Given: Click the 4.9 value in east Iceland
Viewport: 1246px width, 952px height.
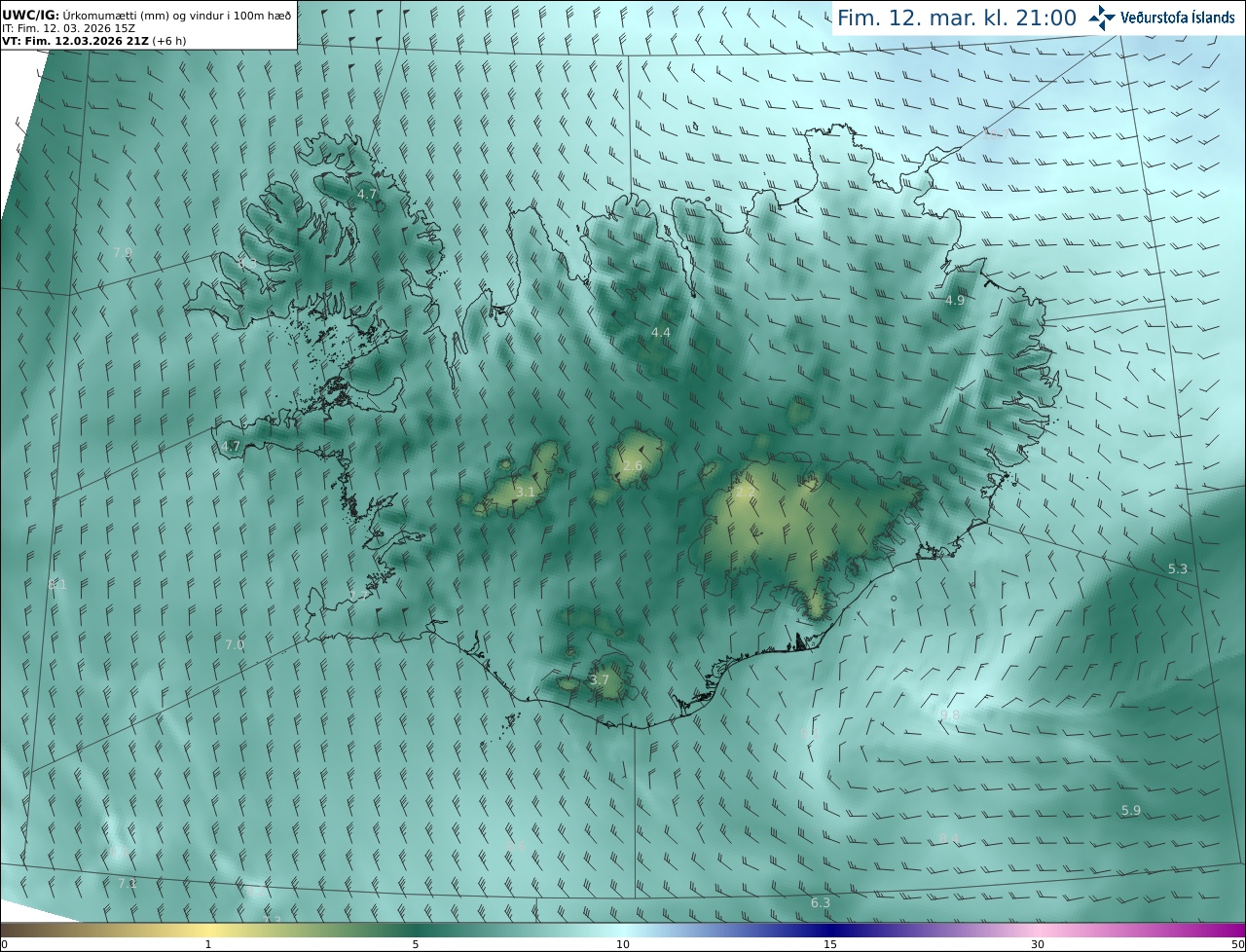Looking at the screenshot, I should point(955,301).
